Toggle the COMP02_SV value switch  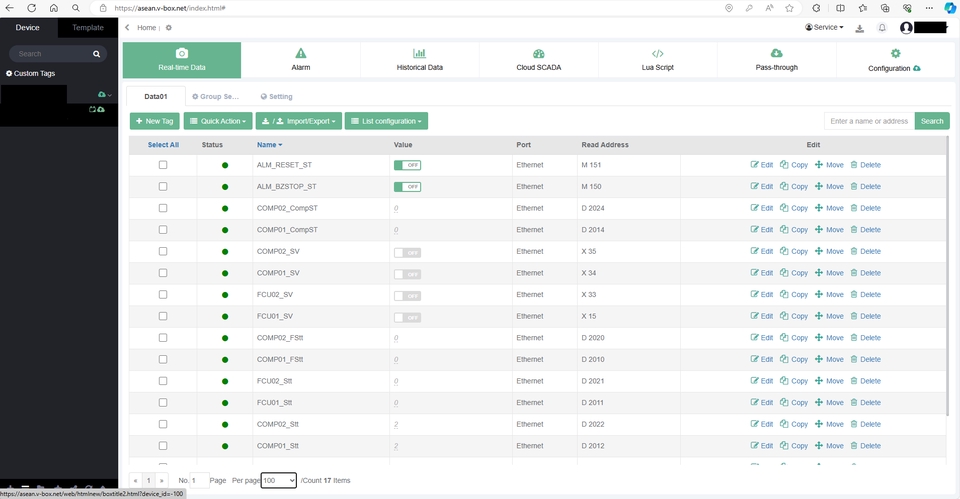(407, 252)
